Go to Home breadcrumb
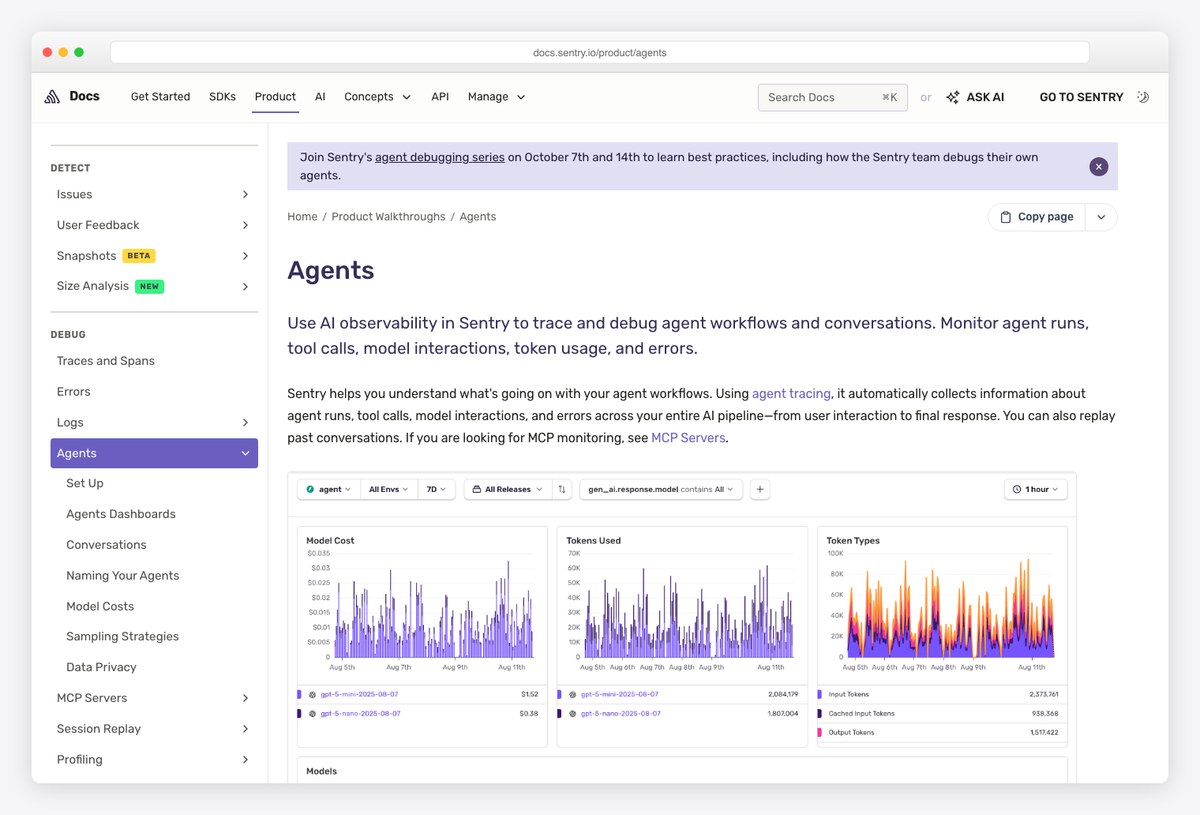This screenshot has width=1200, height=815. click(x=302, y=217)
